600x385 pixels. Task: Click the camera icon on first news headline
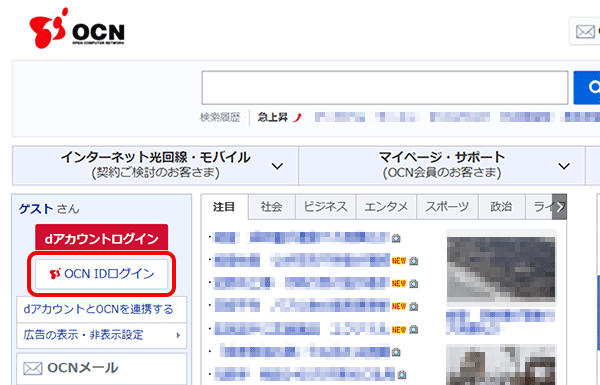tap(396, 238)
